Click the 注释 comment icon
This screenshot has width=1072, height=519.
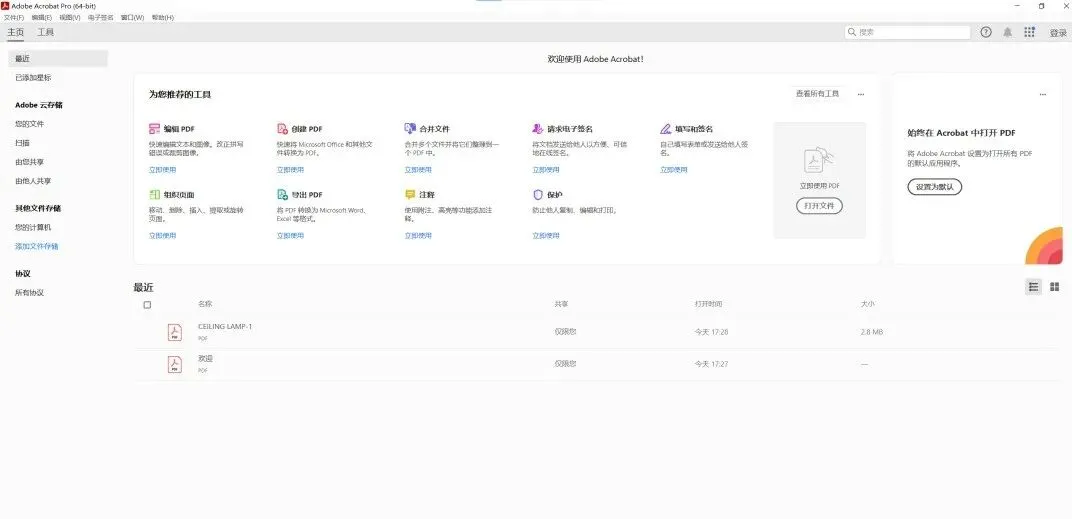(x=410, y=195)
